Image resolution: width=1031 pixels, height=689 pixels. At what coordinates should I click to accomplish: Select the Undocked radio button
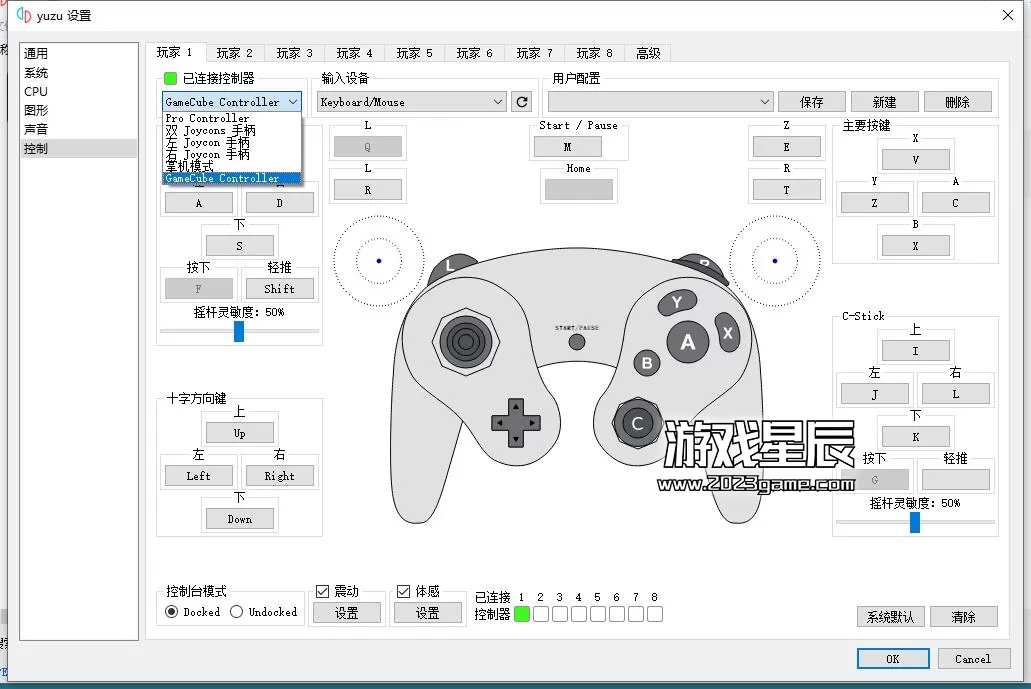click(x=237, y=612)
